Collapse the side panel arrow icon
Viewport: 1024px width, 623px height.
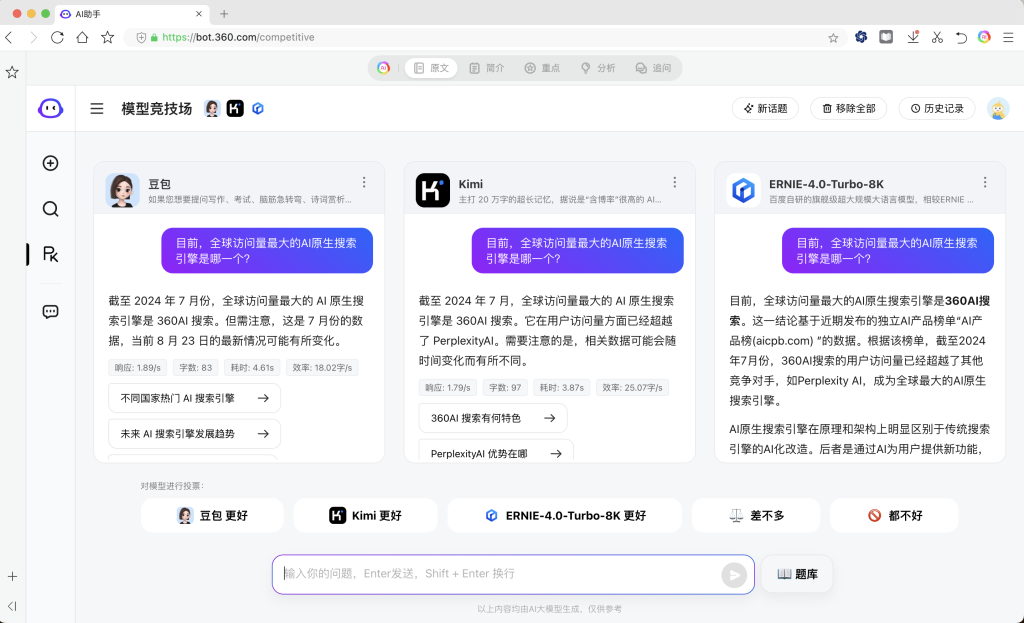click(x=12, y=606)
